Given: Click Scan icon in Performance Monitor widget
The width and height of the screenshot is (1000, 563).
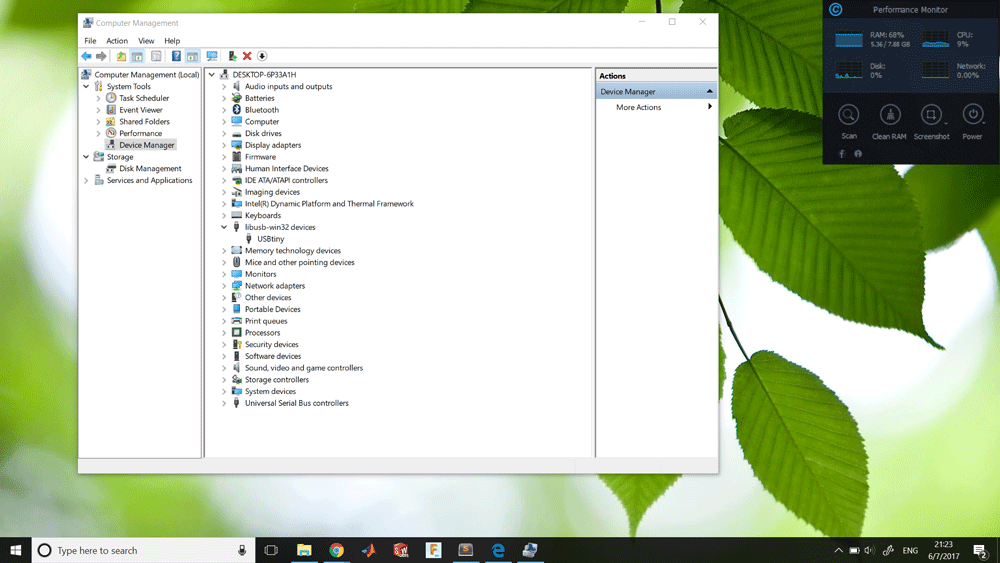Looking at the screenshot, I should pos(848,115).
